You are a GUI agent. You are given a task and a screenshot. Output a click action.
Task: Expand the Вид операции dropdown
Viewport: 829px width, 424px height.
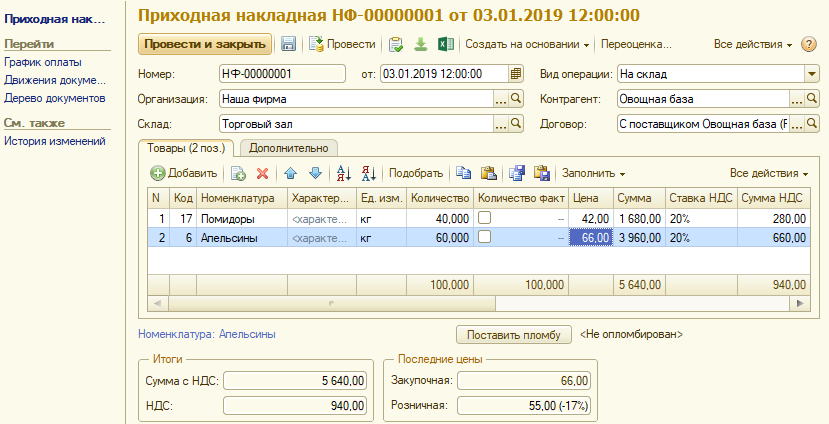(811, 74)
